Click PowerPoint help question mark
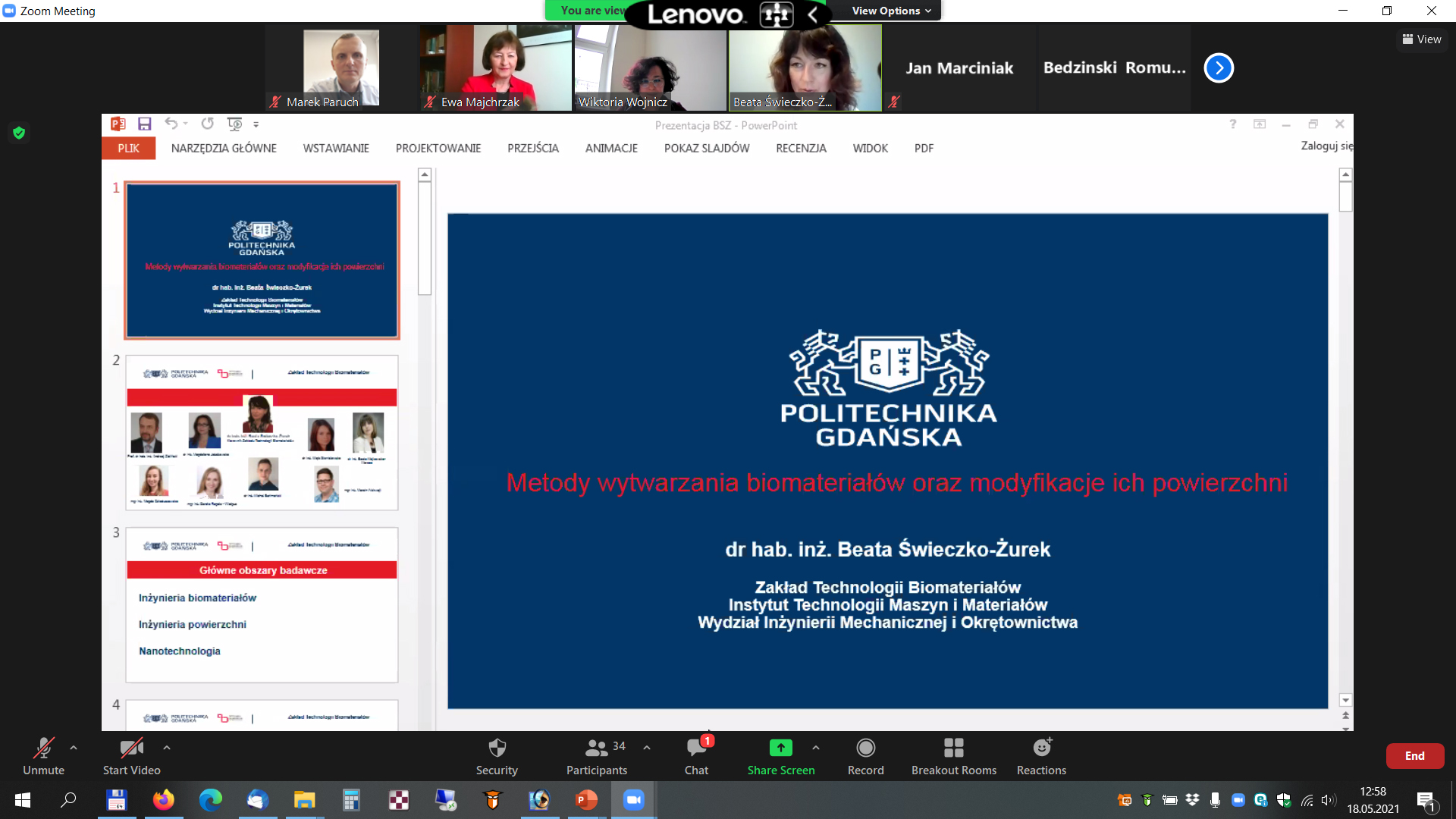The width and height of the screenshot is (1456, 819). click(1232, 124)
